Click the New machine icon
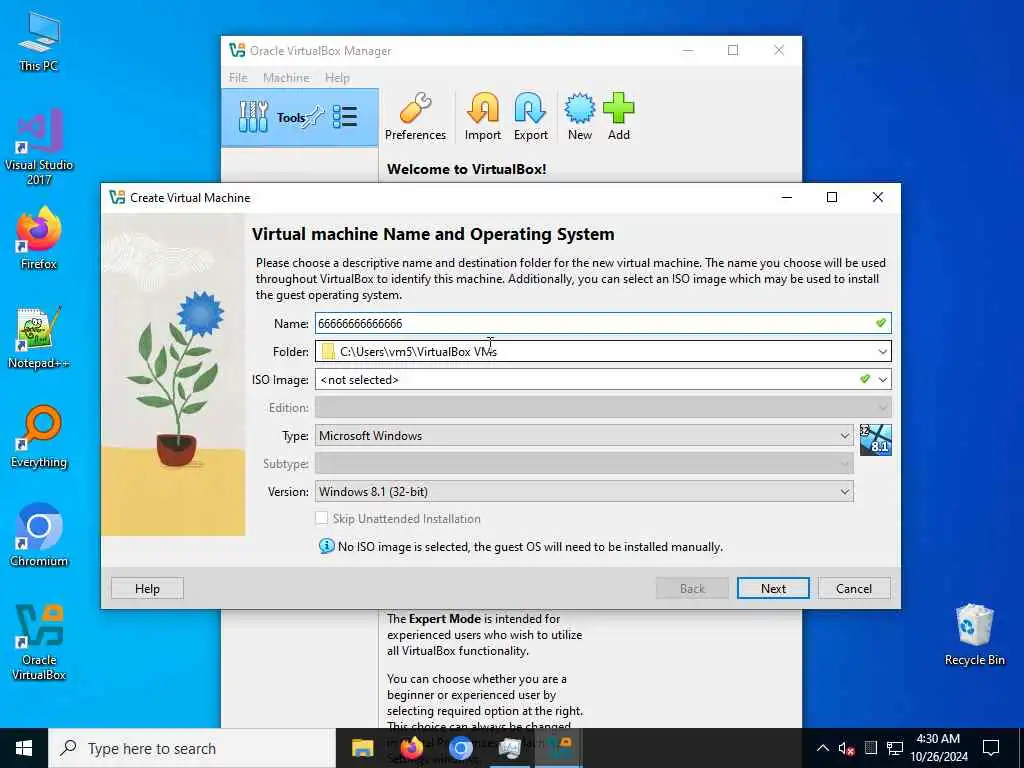1024x768 pixels. pyautogui.click(x=579, y=117)
